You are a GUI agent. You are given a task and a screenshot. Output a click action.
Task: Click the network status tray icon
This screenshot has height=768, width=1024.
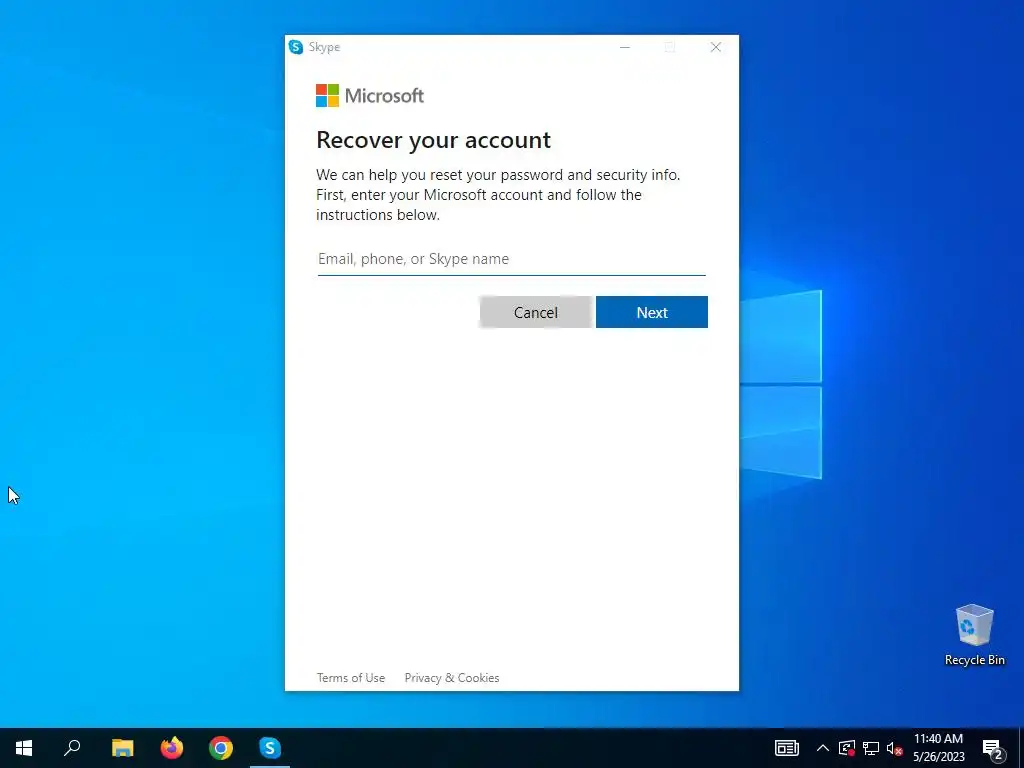point(871,748)
